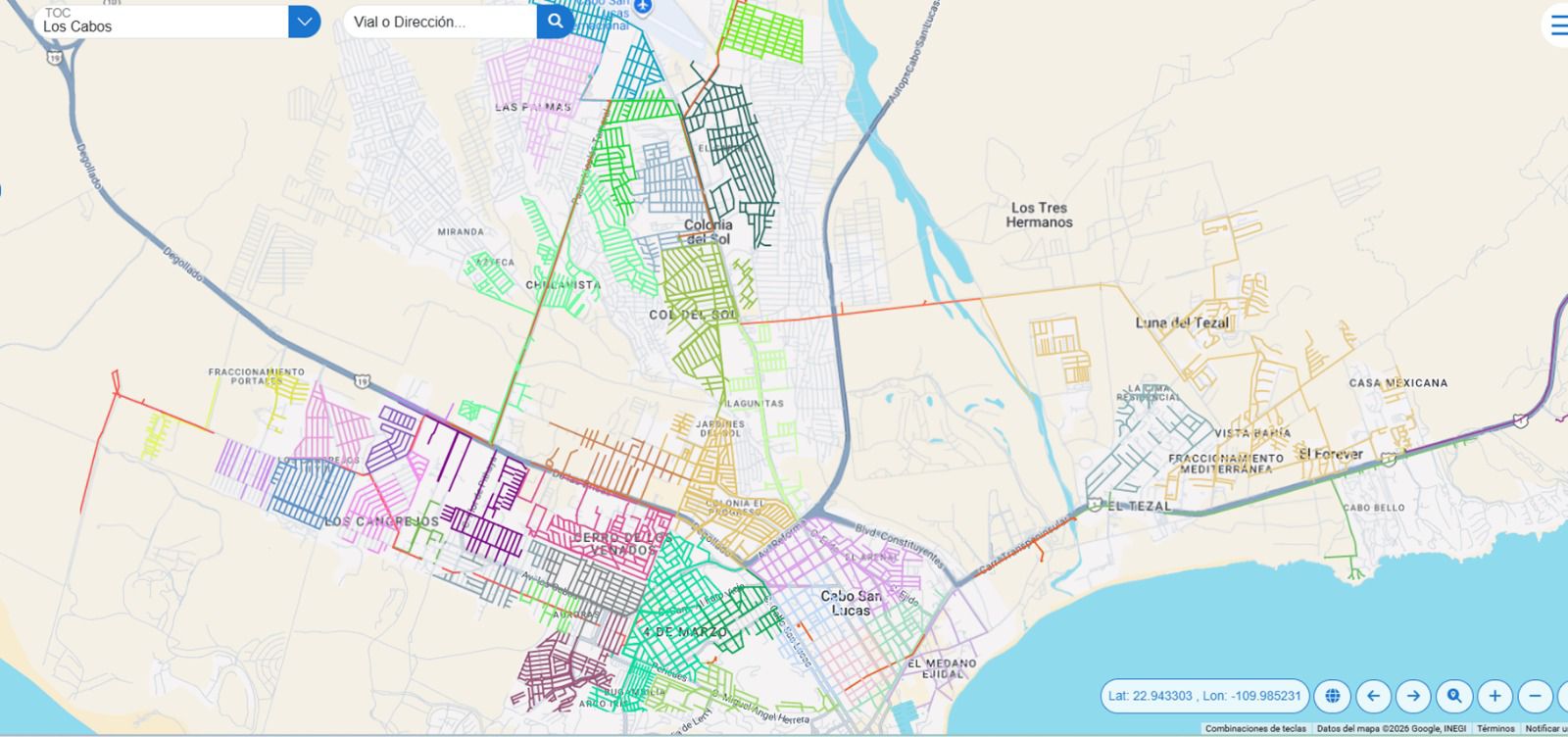Go to previous map view with left arrow
The height and width of the screenshot is (737, 1568).
click(x=1373, y=696)
